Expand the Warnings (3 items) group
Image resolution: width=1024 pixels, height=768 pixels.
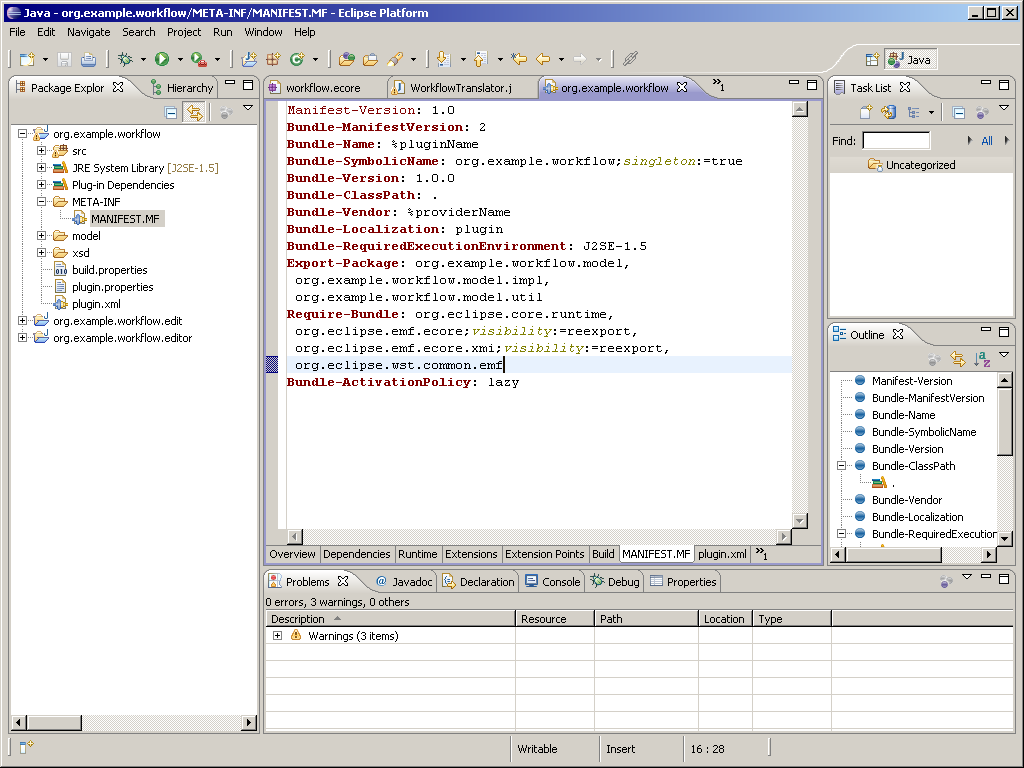tap(277, 636)
